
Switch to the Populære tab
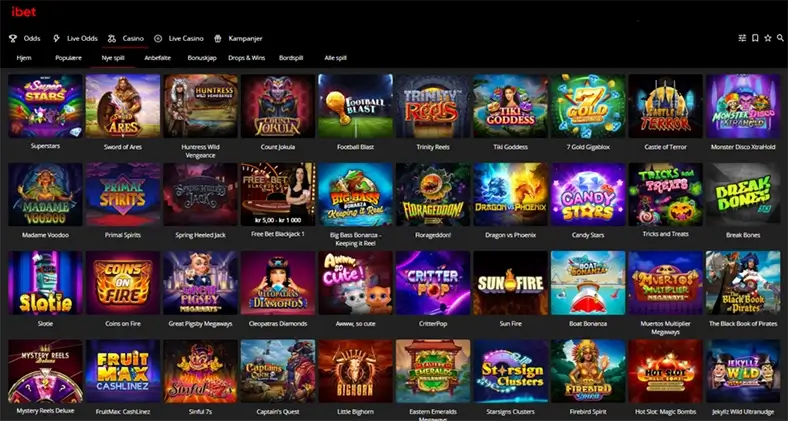[68, 58]
